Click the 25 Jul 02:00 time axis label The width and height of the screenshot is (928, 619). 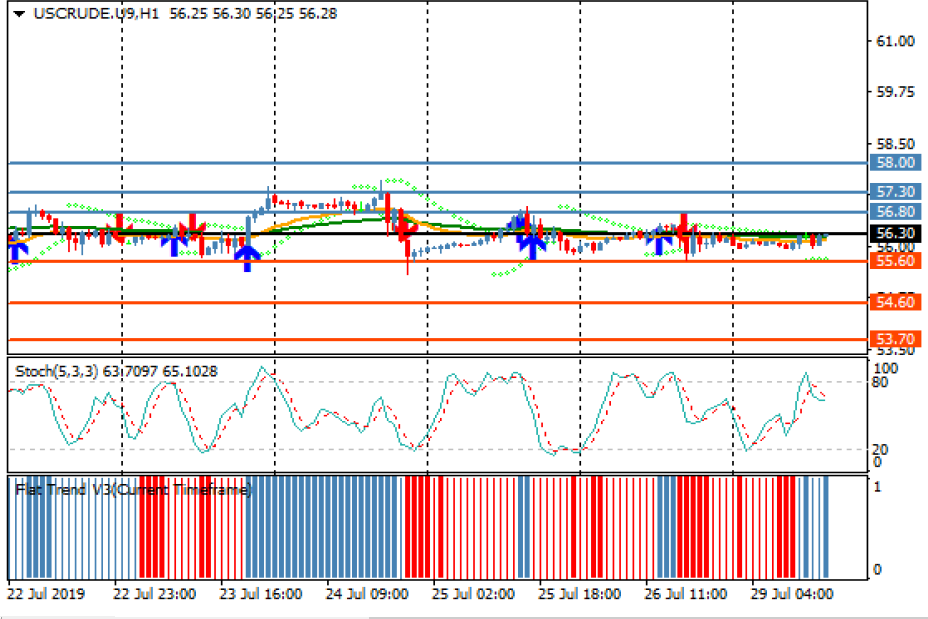coord(473,593)
